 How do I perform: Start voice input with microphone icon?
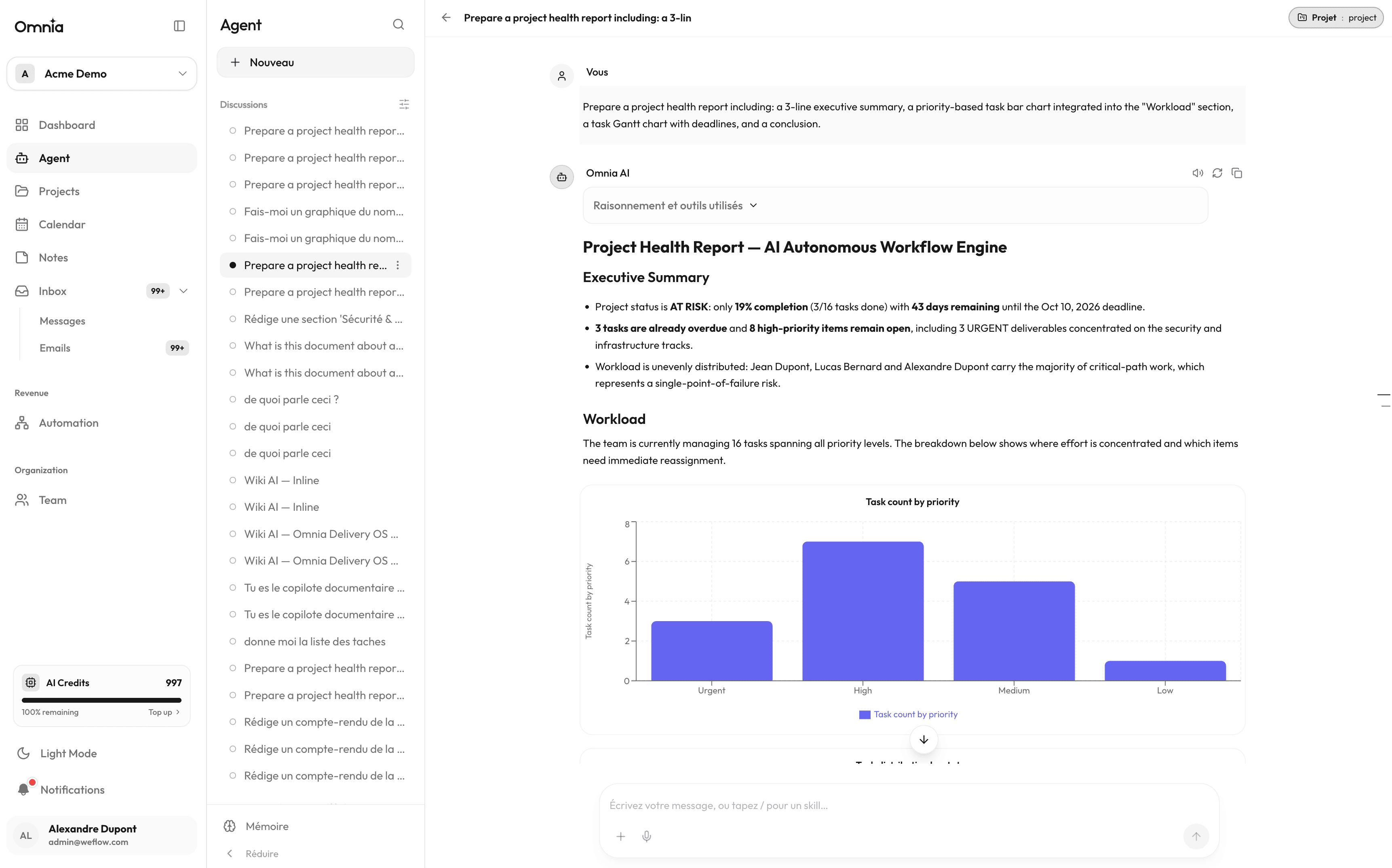pos(646,836)
